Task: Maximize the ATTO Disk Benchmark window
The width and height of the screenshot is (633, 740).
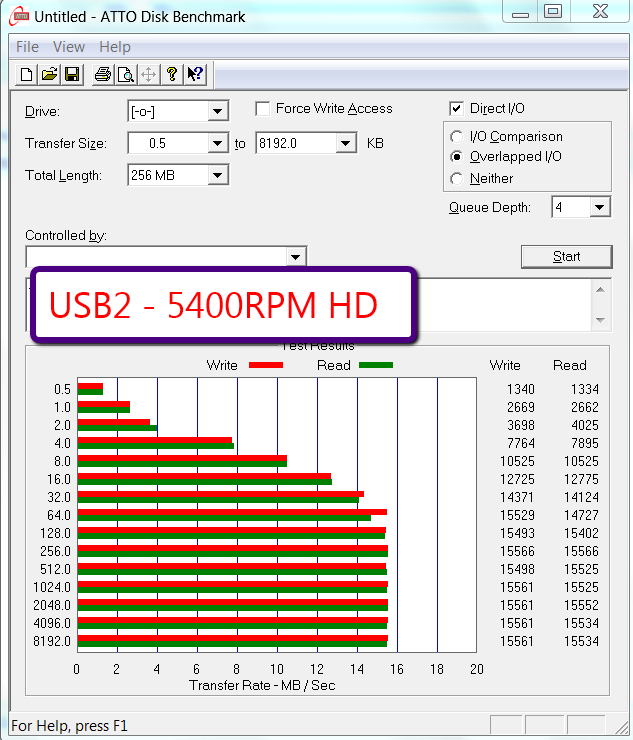Action: coord(553,12)
